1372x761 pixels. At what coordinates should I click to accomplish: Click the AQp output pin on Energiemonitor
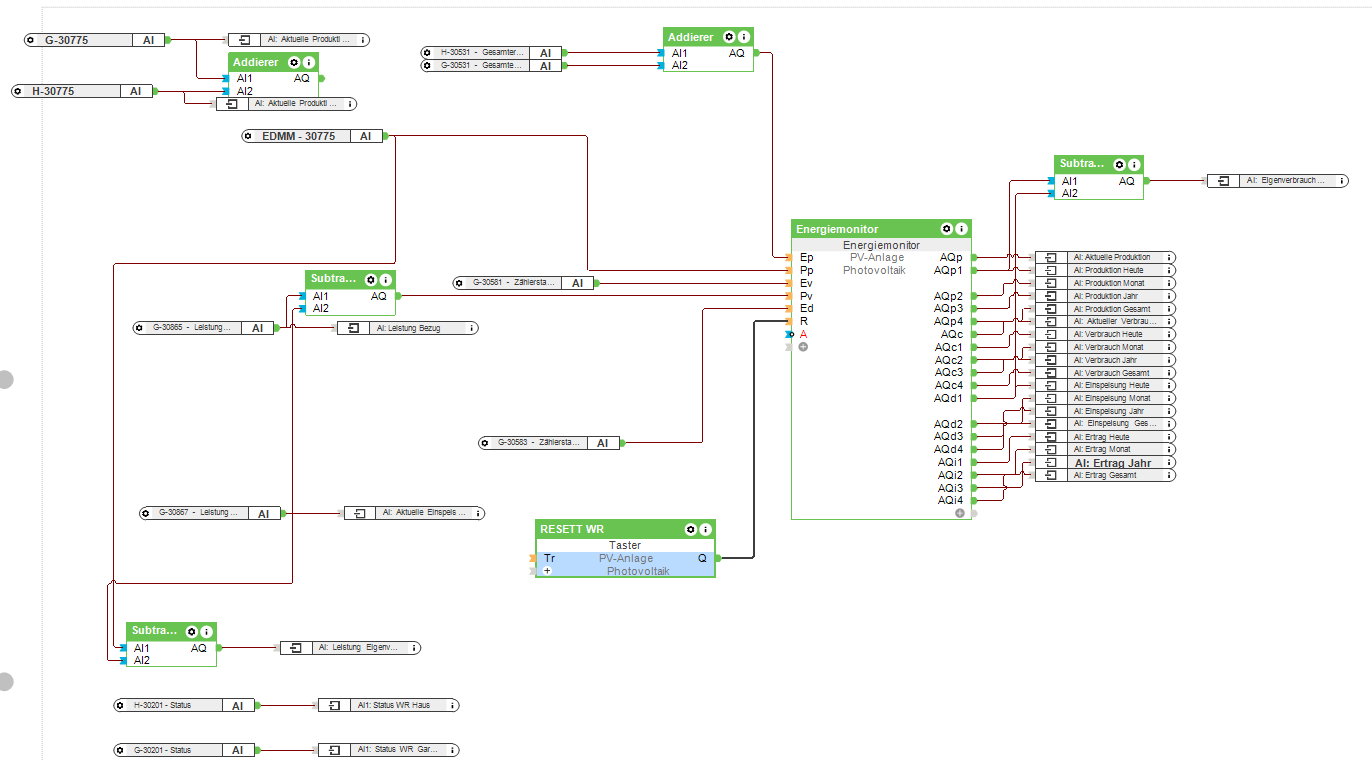pyautogui.click(x=973, y=258)
